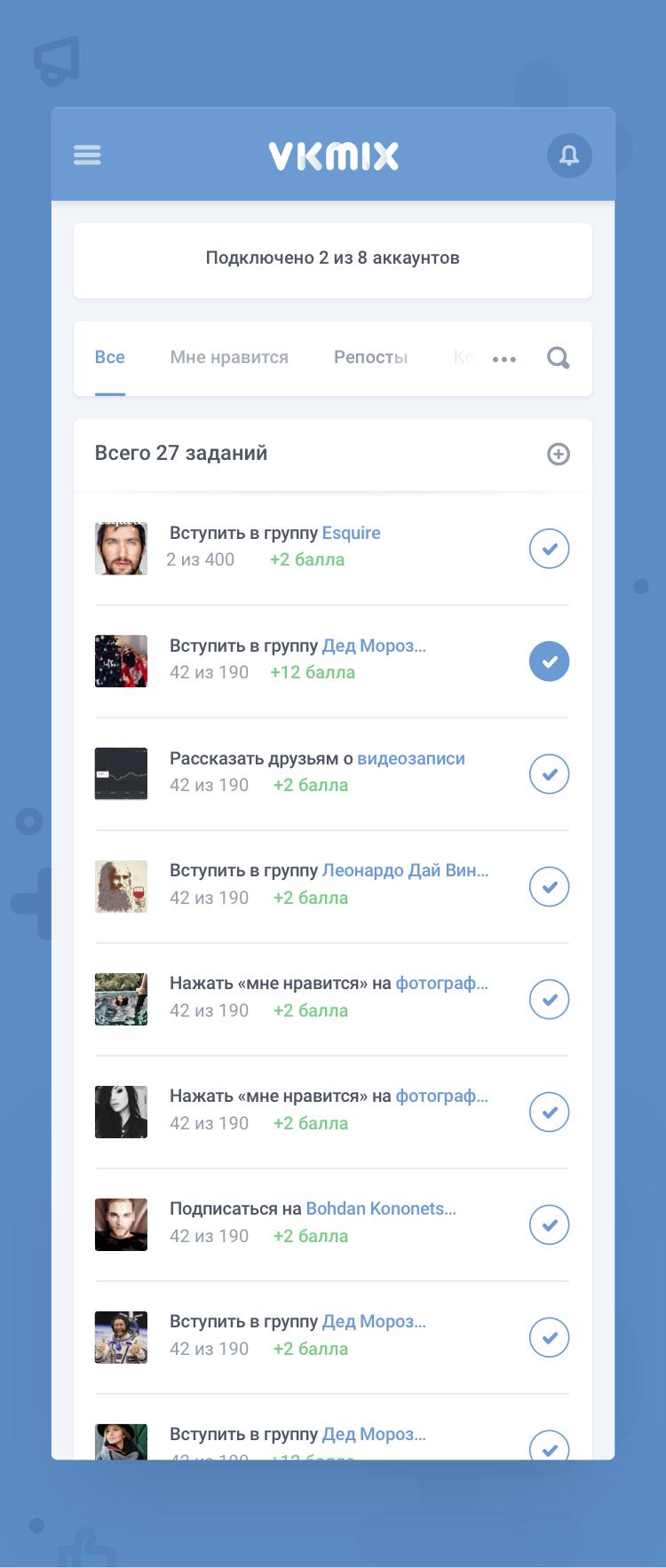Open the видеозаписи link
666x1568 pixels.
tap(411, 758)
